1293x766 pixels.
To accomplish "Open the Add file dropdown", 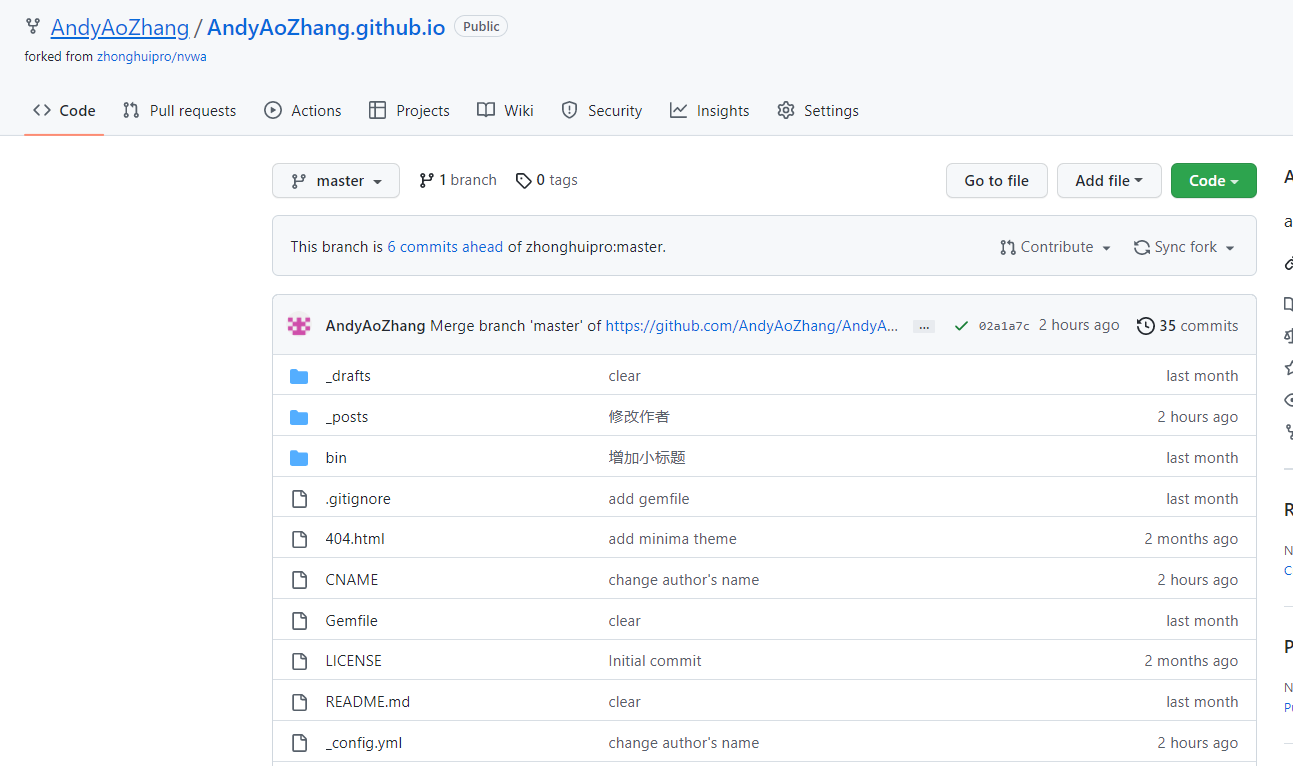I will coord(1109,181).
